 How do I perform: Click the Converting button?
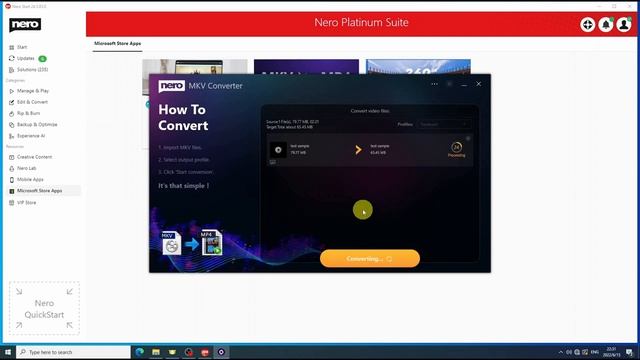pos(370,259)
